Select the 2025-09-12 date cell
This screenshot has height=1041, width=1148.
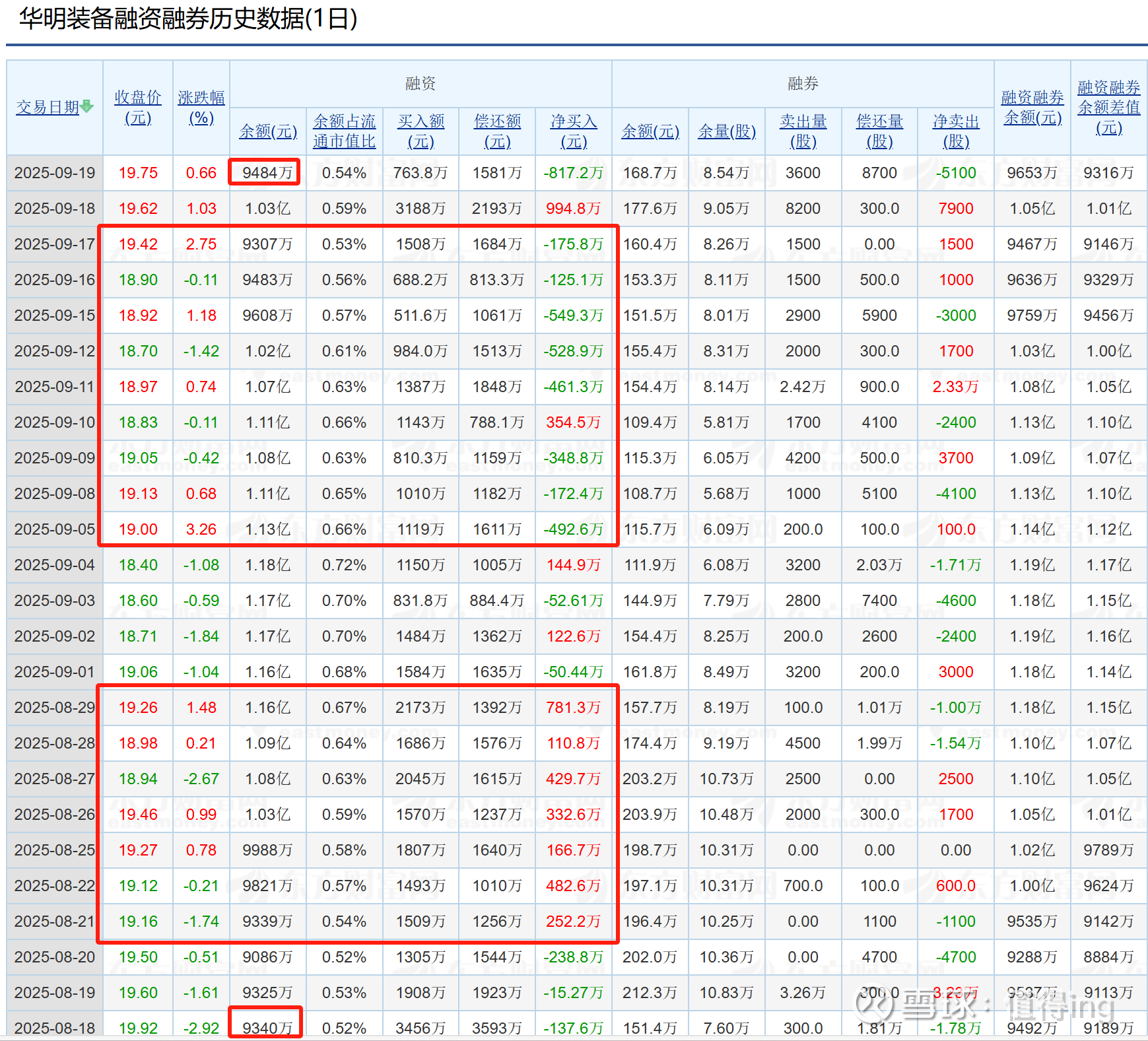55,351
